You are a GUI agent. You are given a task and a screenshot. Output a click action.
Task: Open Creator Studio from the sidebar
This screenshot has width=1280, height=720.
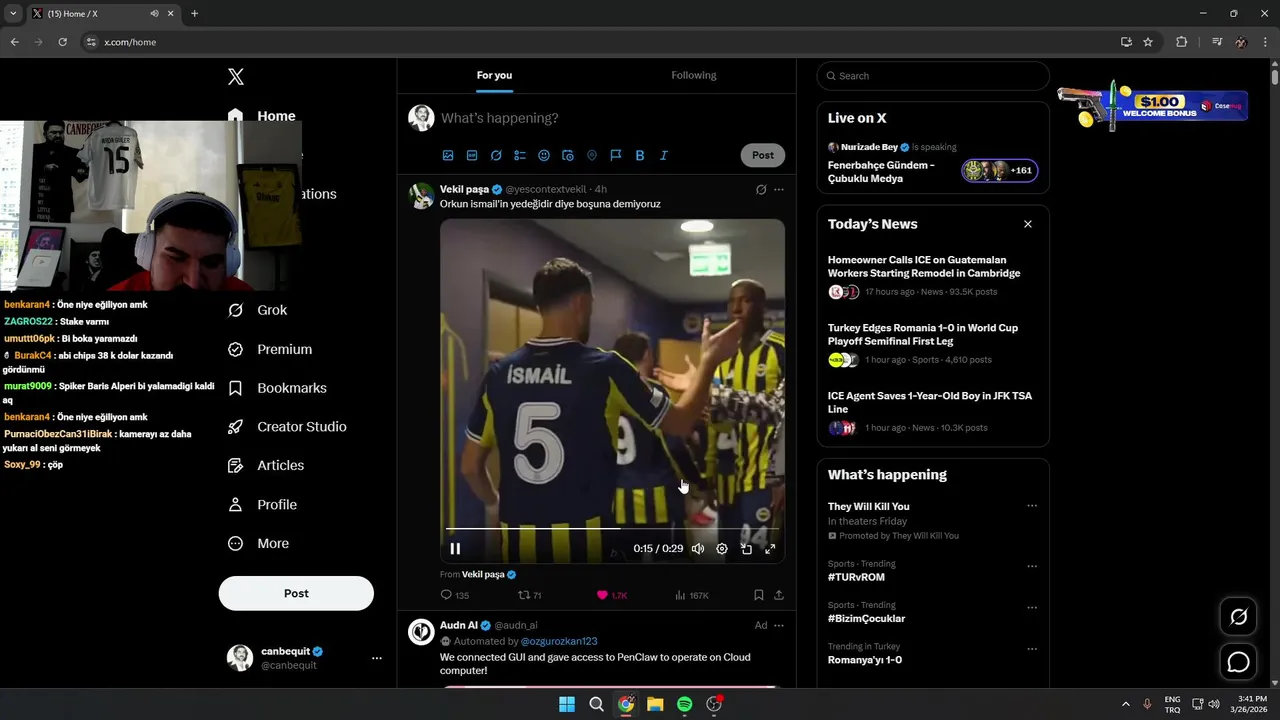coord(287,426)
